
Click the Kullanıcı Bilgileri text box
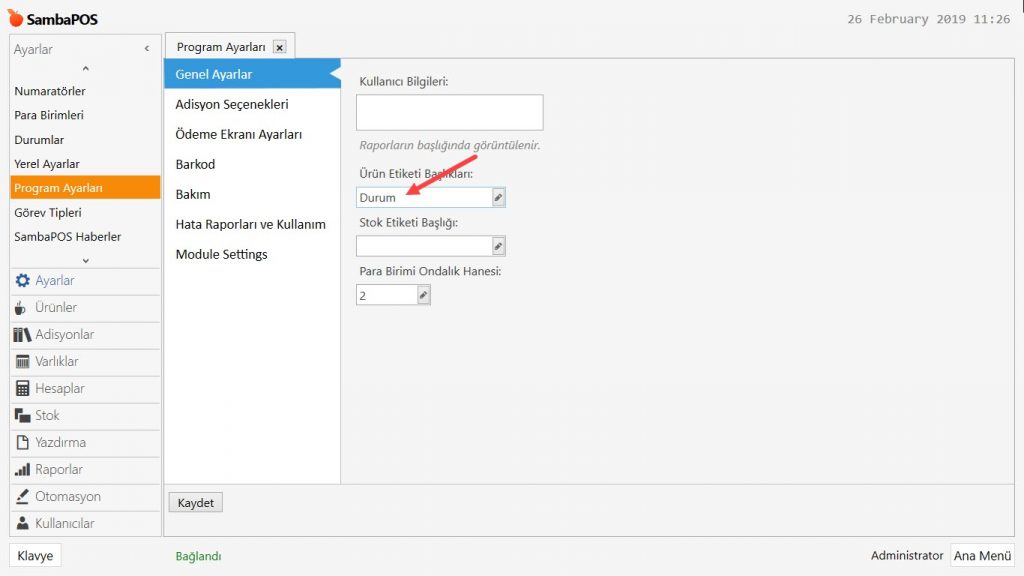click(449, 112)
